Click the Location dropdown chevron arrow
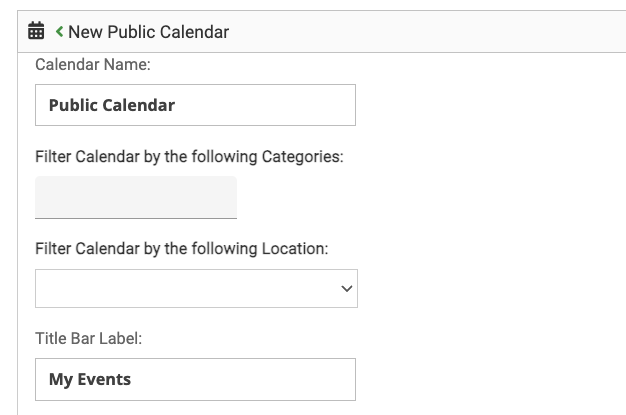This screenshot has height=415, width=626. click(347, 289)
